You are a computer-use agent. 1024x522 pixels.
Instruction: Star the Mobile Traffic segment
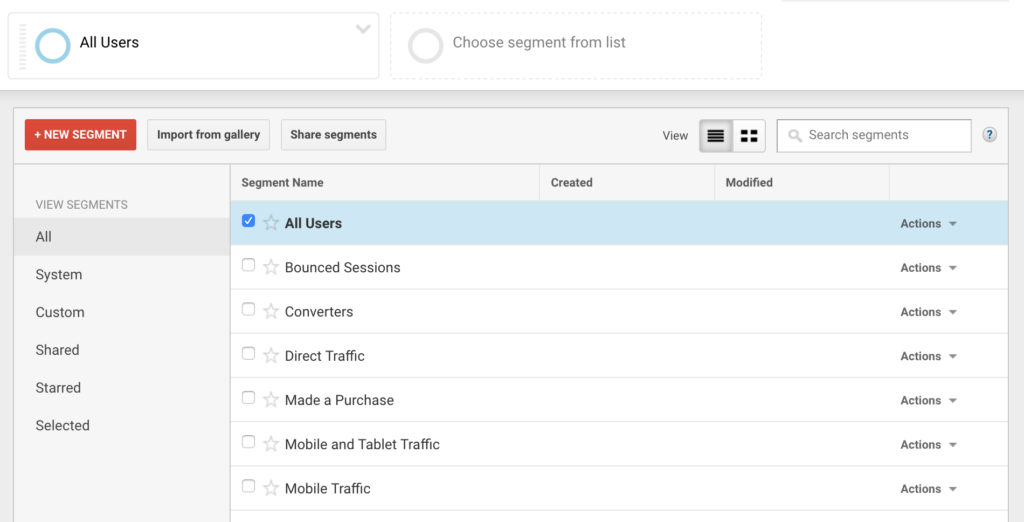tap(270, 488)
